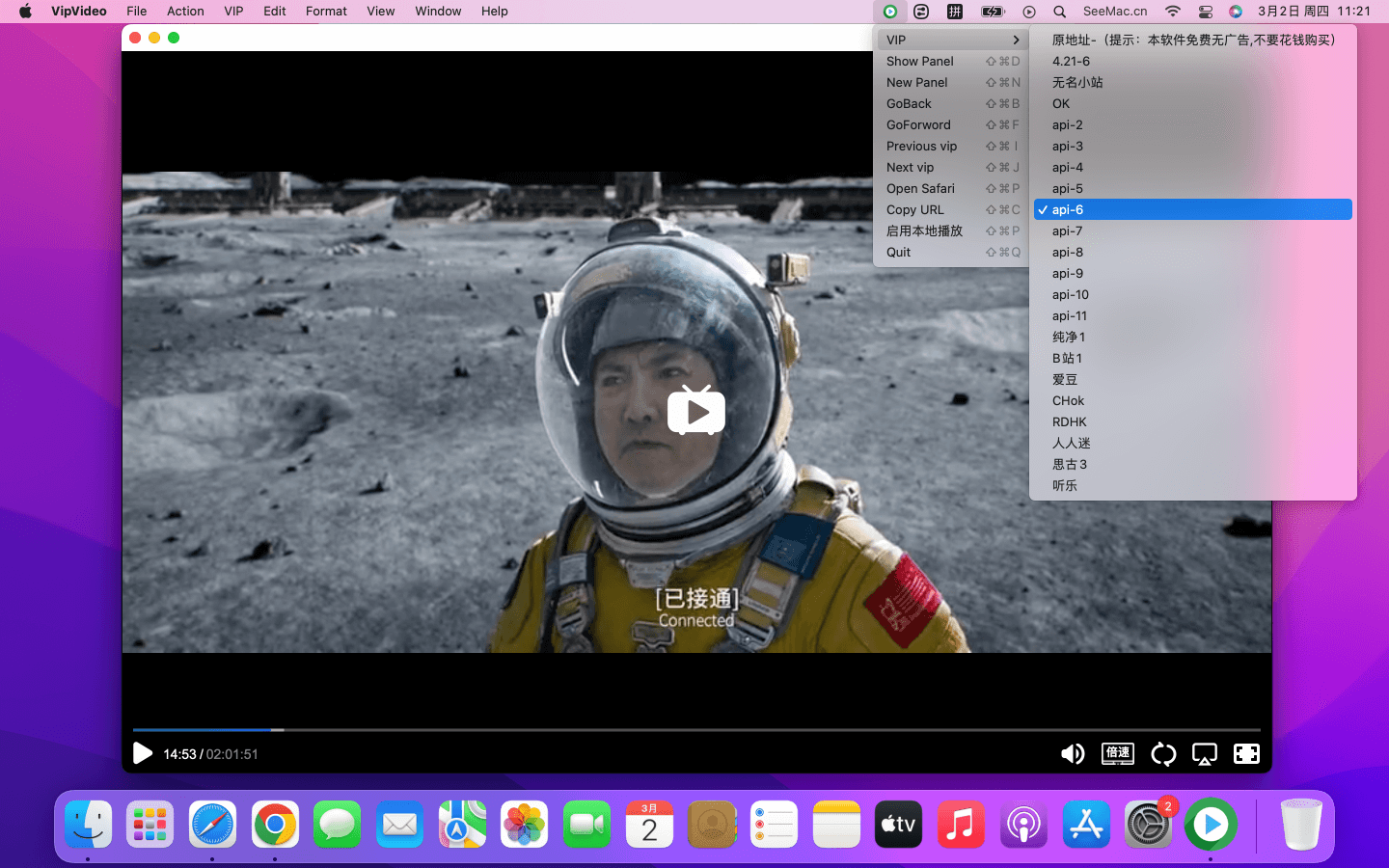Click 启用本地播放 option
1389x868 pixels.
coord(924,231)
